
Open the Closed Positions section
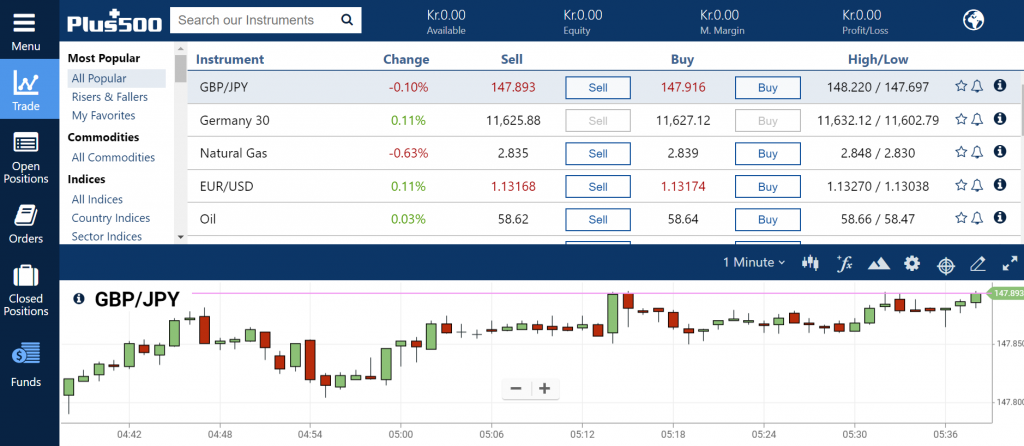point(26,289)
